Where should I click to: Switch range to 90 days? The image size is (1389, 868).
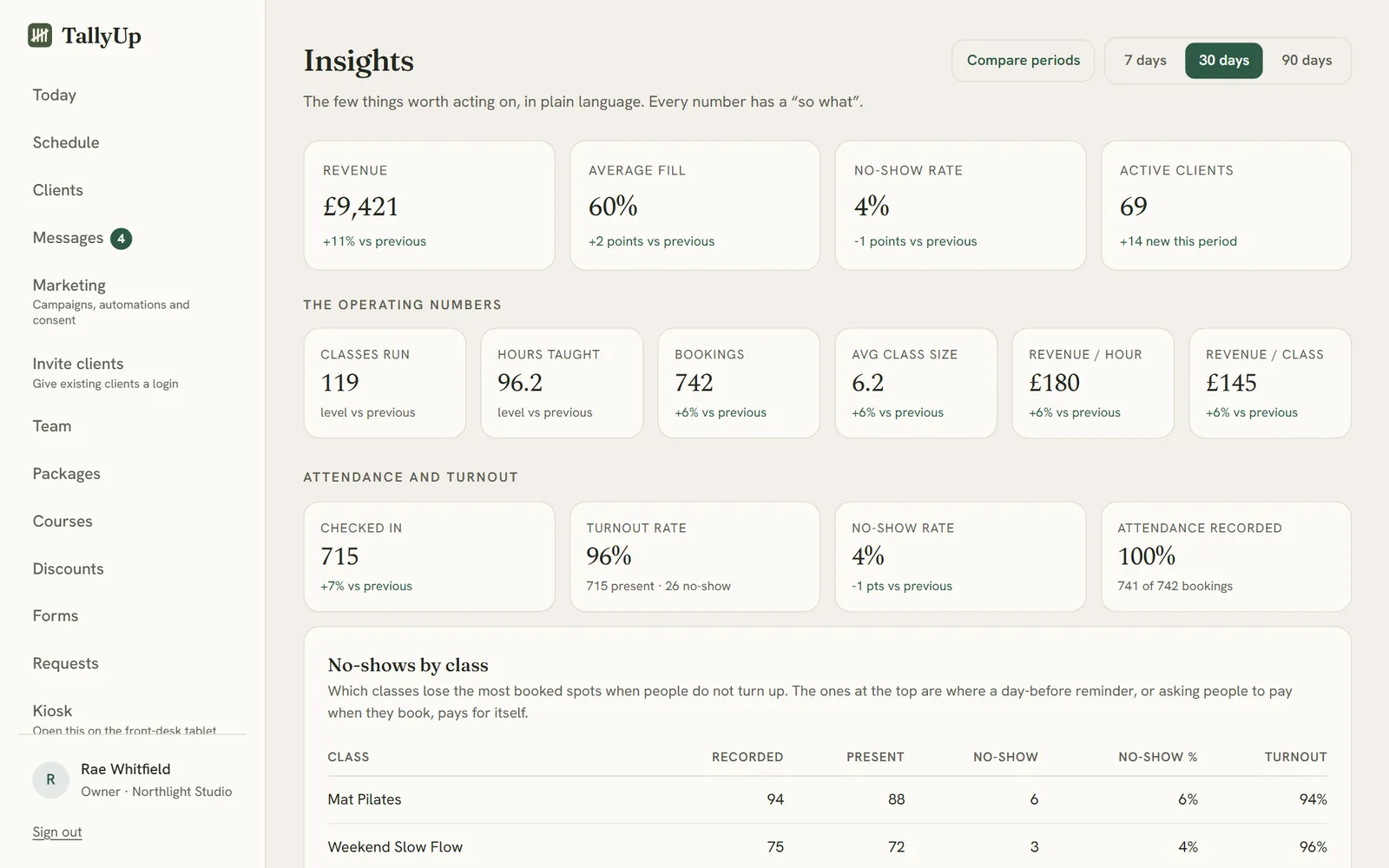tap(1307, 61)
